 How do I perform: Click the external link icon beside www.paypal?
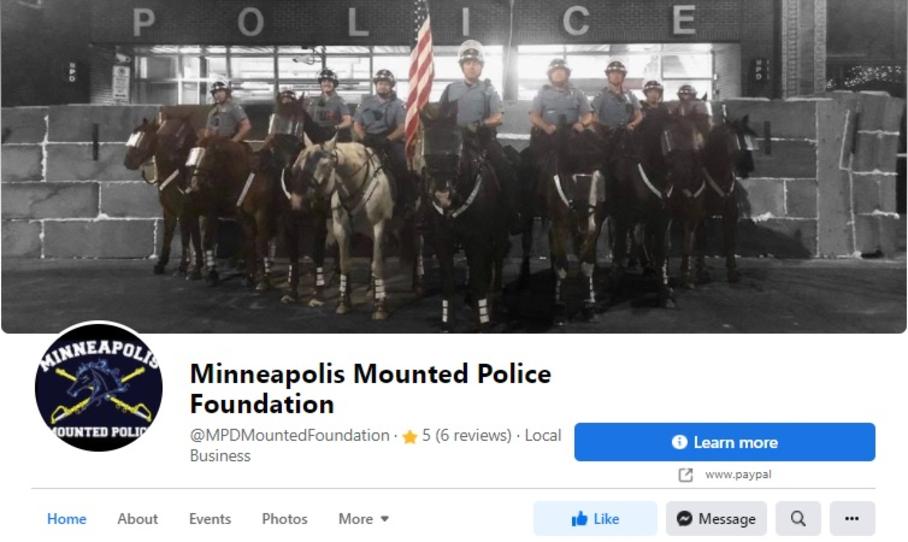686,475
